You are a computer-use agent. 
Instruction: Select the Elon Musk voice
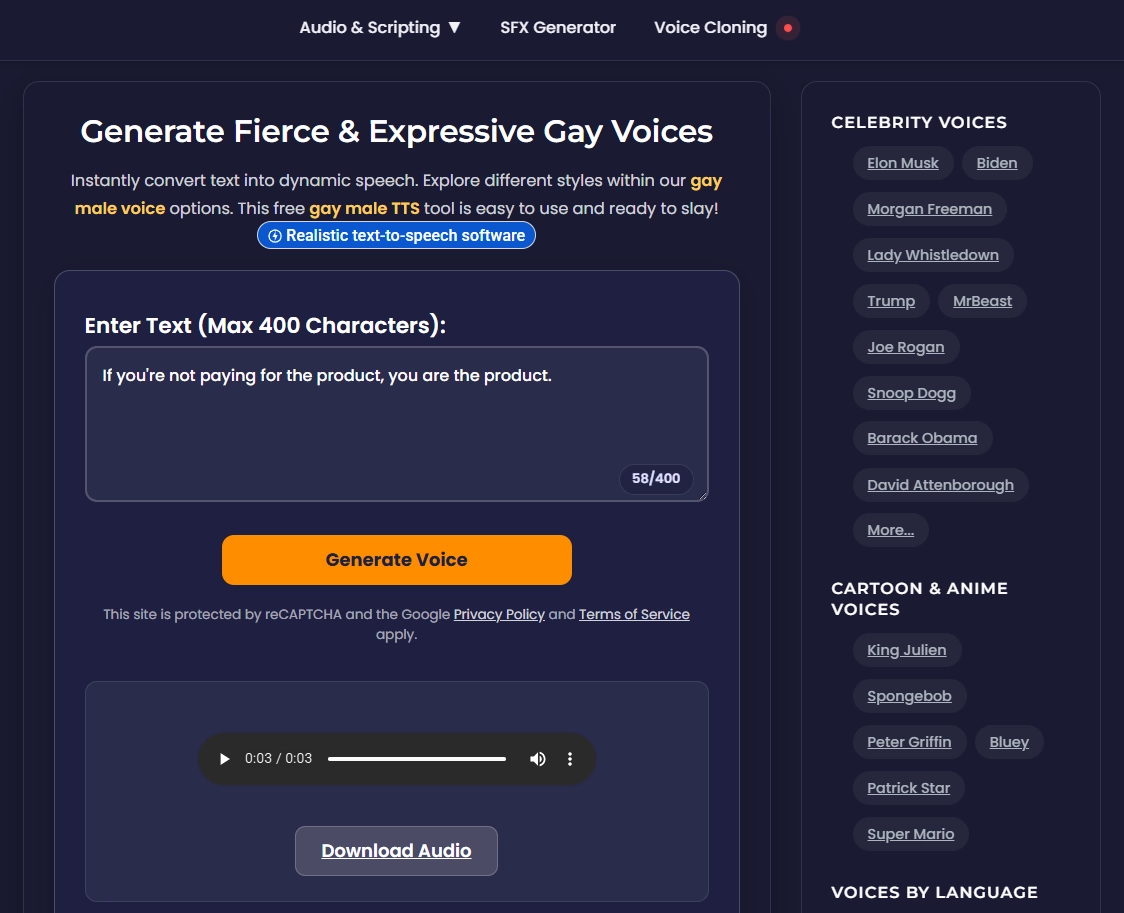902,163
